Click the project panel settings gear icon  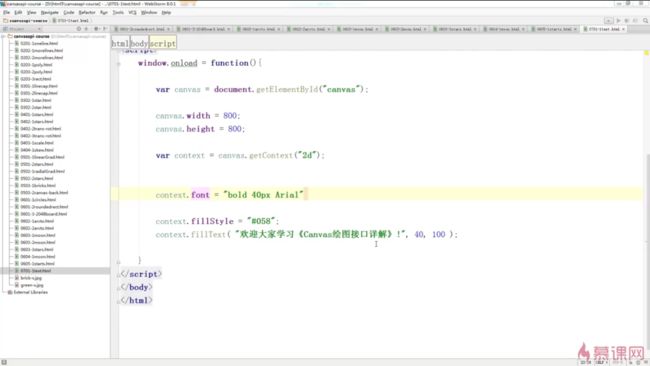tap(96, 29)
